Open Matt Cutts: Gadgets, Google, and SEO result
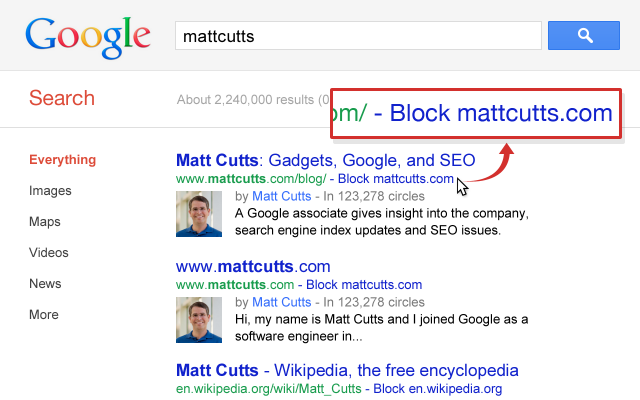This screenshot has height=400, width=640. tap(326, 160)
